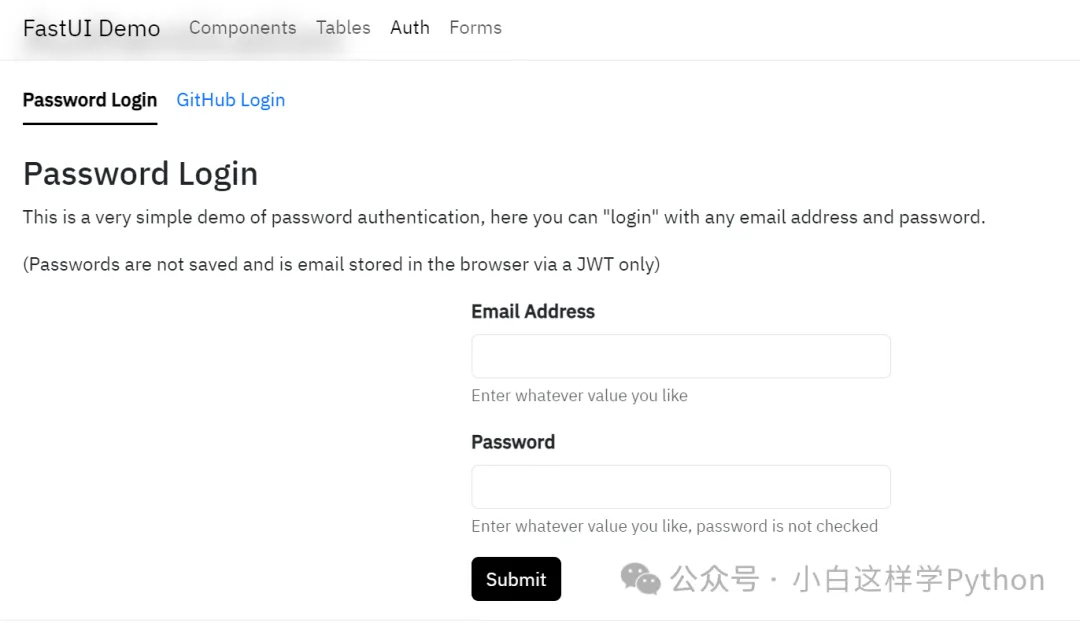Open the Tables navigation link
1080x623 pixels.
coord(343,28)
